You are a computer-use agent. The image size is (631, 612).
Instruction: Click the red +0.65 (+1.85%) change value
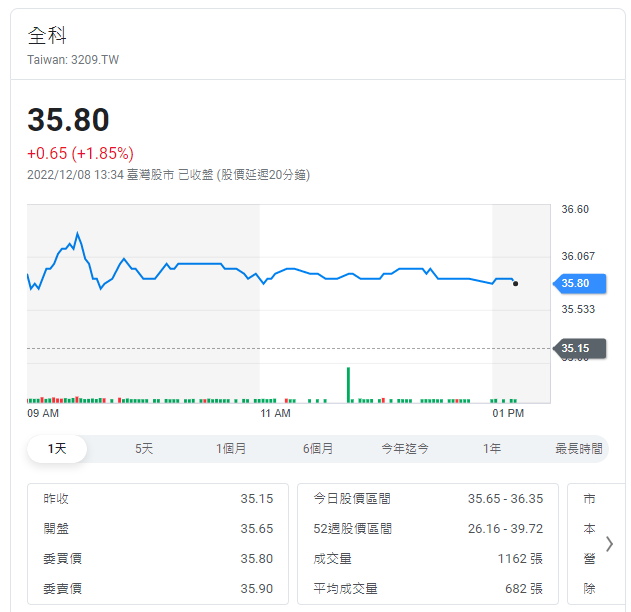coord(80,153)
